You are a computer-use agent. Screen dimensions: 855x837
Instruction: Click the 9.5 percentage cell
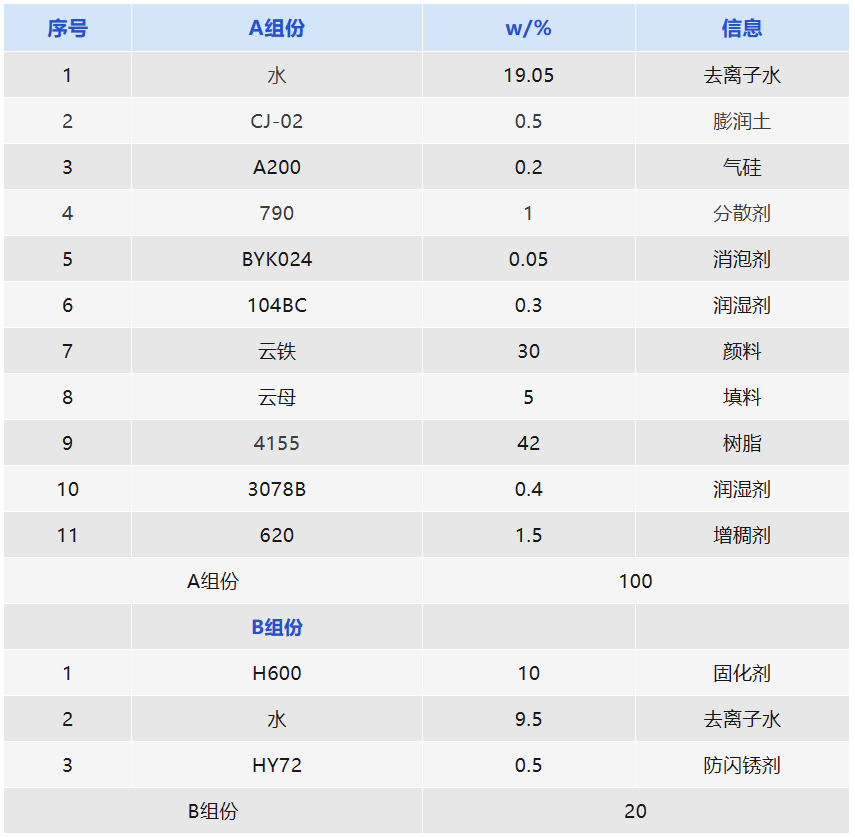[528, 719]
